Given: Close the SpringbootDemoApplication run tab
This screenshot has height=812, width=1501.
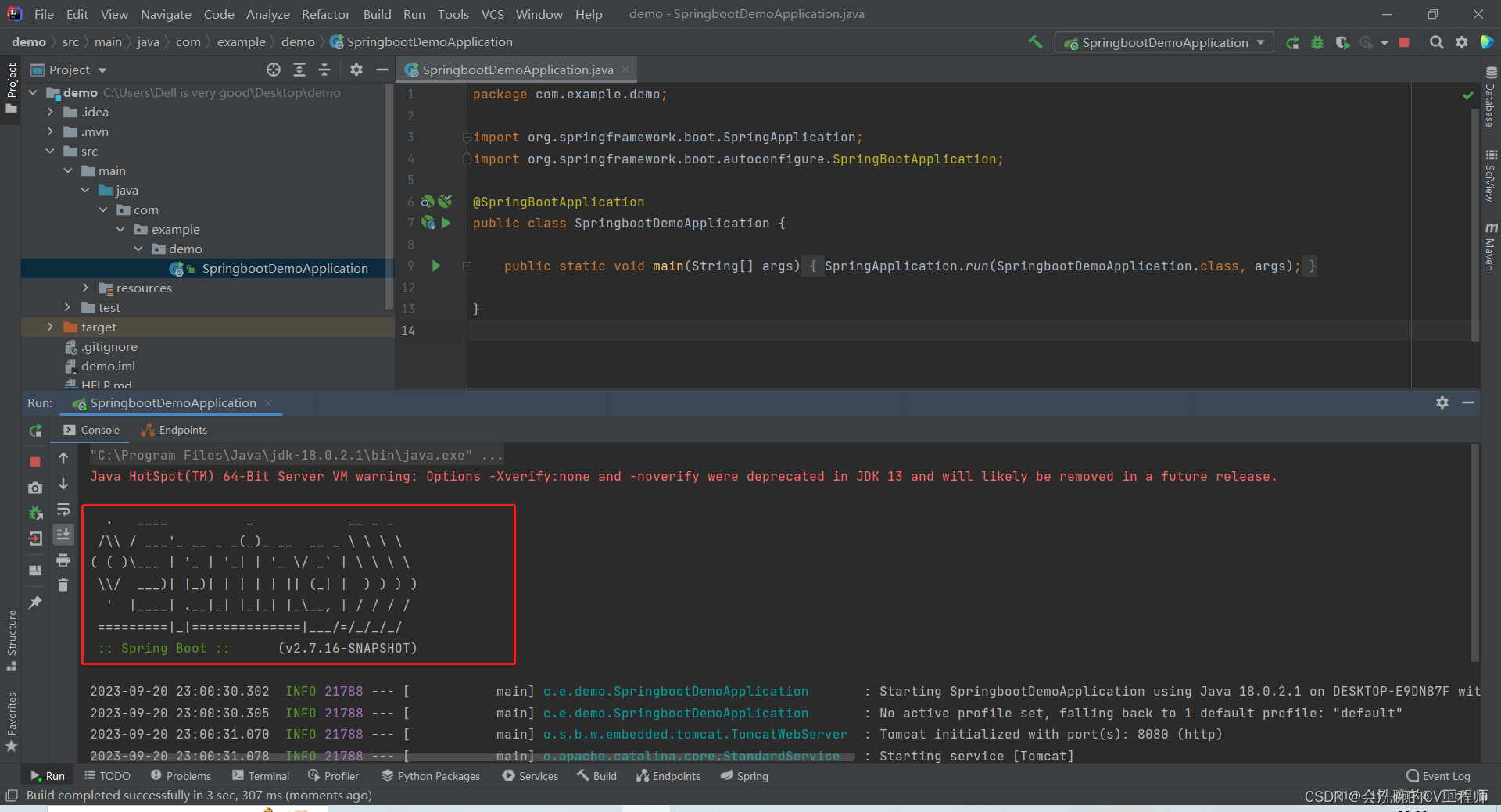Looking at the screenshot, I should (268, 402).
